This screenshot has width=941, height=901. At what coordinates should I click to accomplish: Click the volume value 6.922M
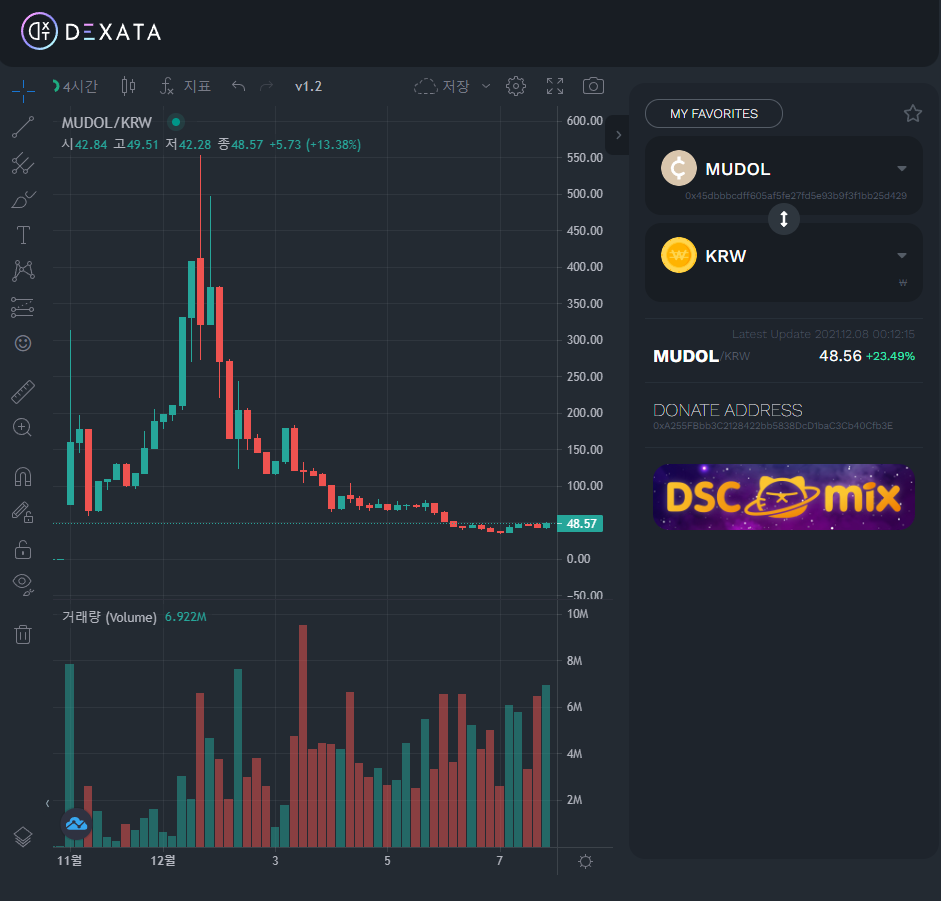pos(185,617)
